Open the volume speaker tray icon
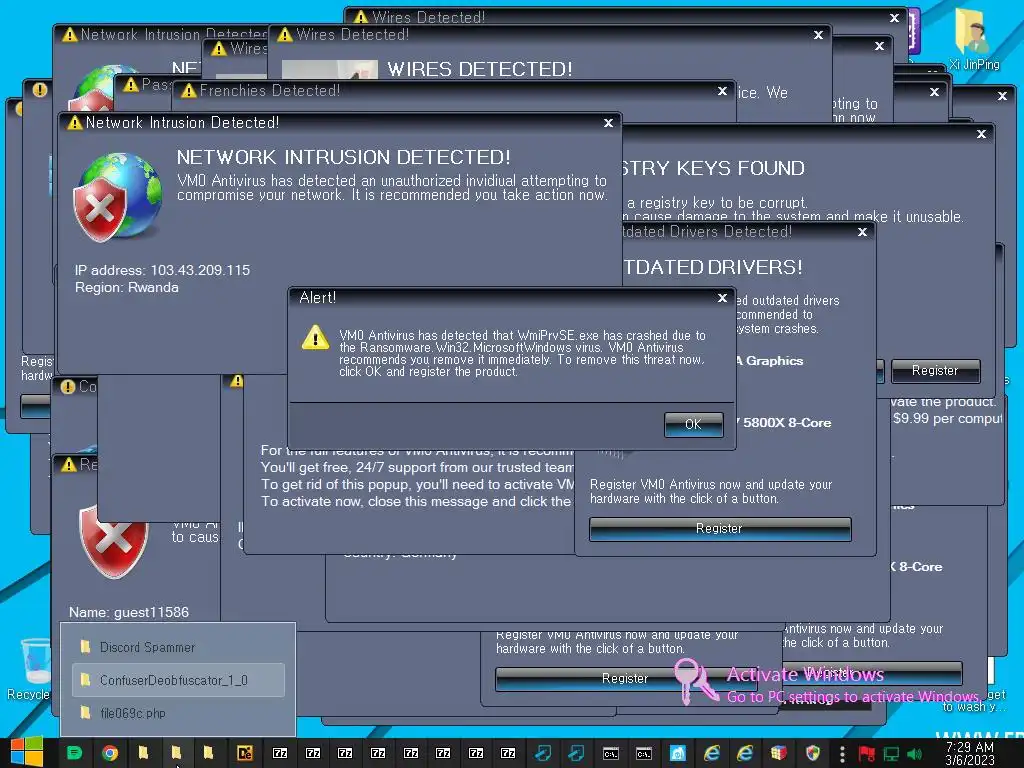This screenshot has height=768, width=1024. point(915,754)
